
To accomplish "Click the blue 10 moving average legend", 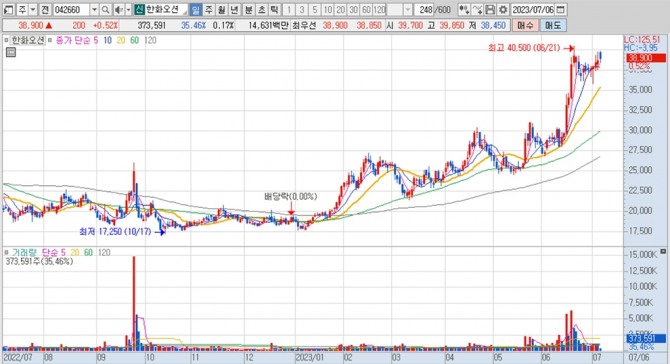I will (x=108, y=40).
